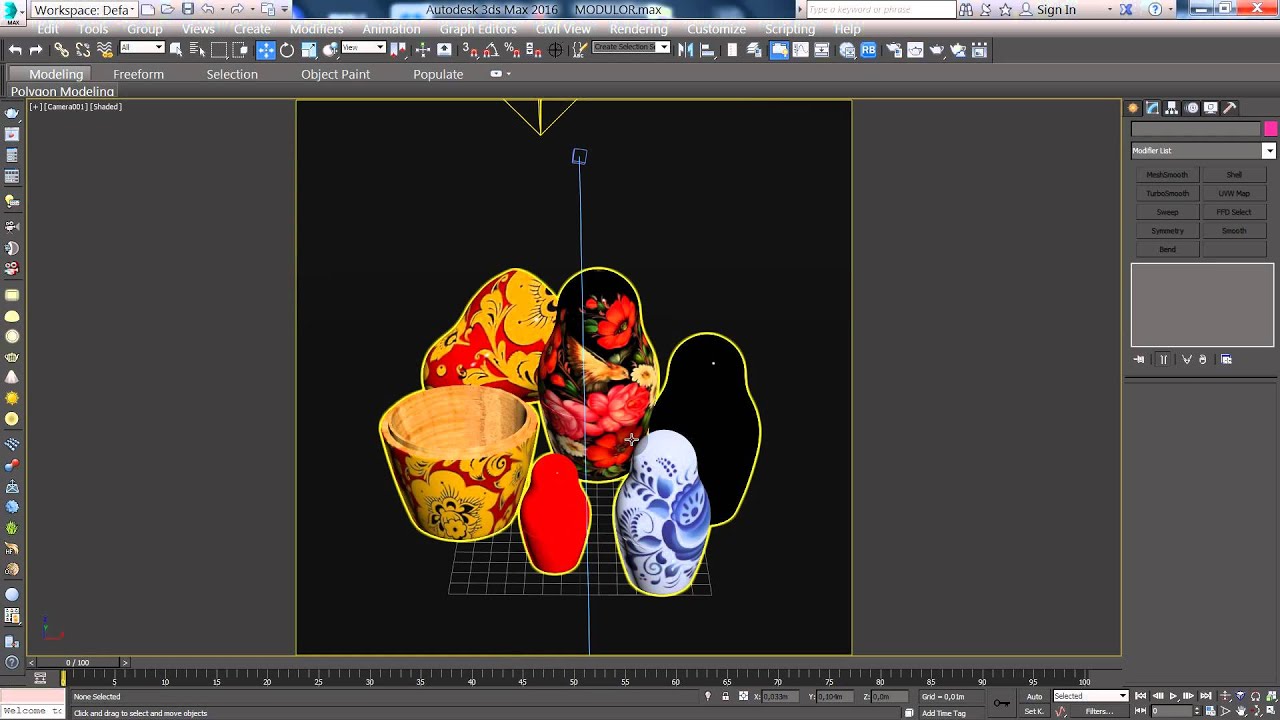
Task: Open the Graph Editors menu
Action: [x=478, y=29]
